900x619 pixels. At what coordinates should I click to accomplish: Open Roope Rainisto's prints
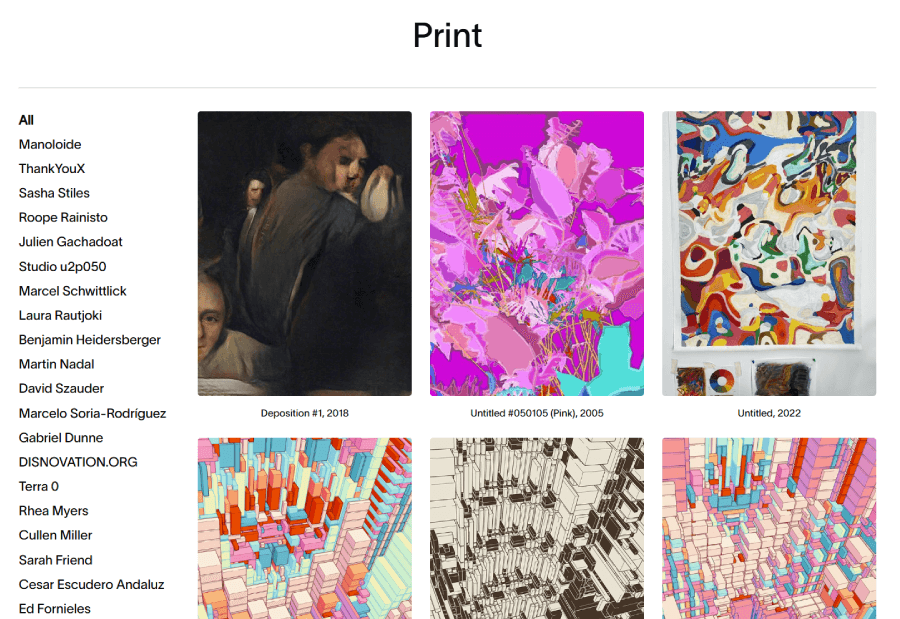(63, 218)
